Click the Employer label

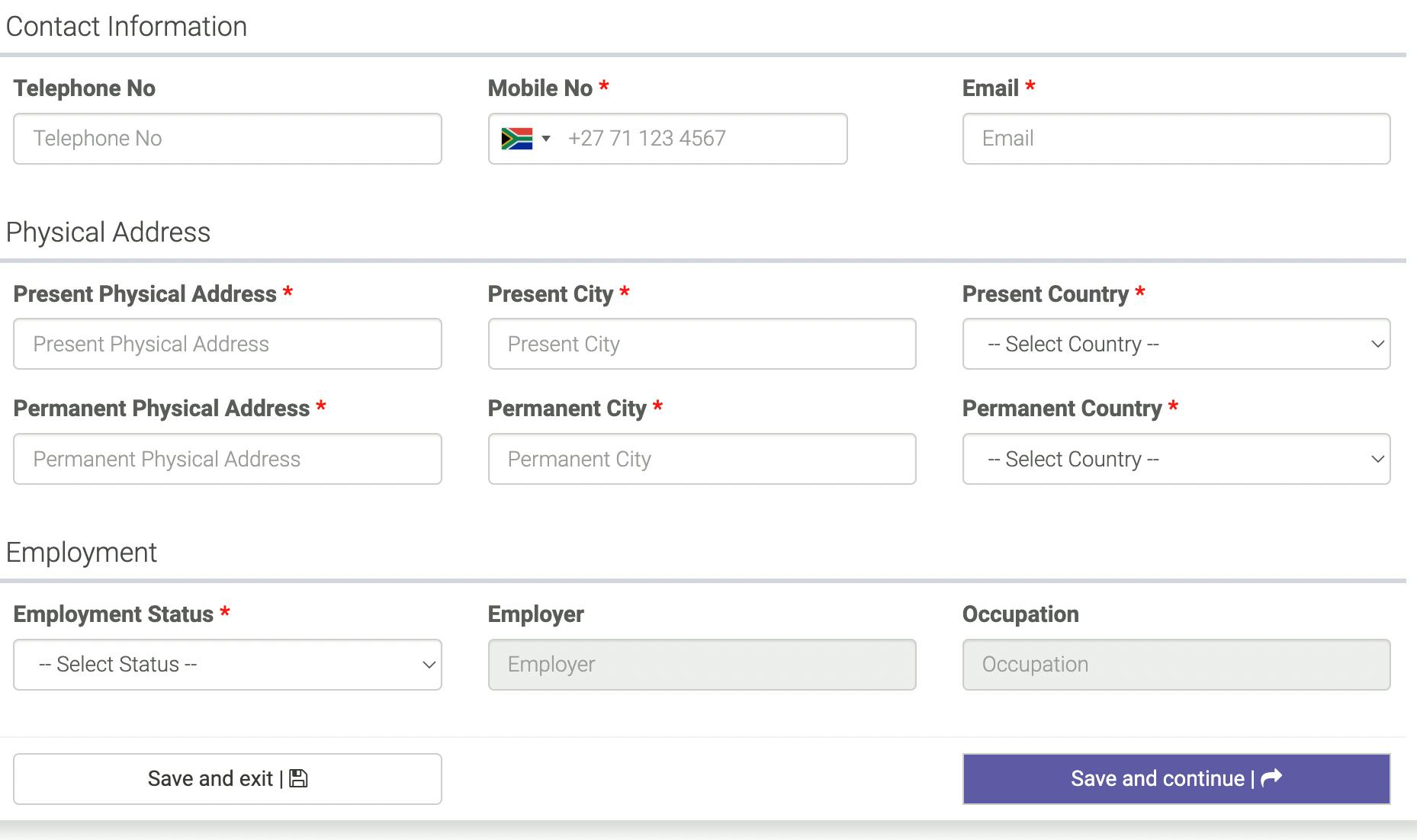tap(536, 614)
